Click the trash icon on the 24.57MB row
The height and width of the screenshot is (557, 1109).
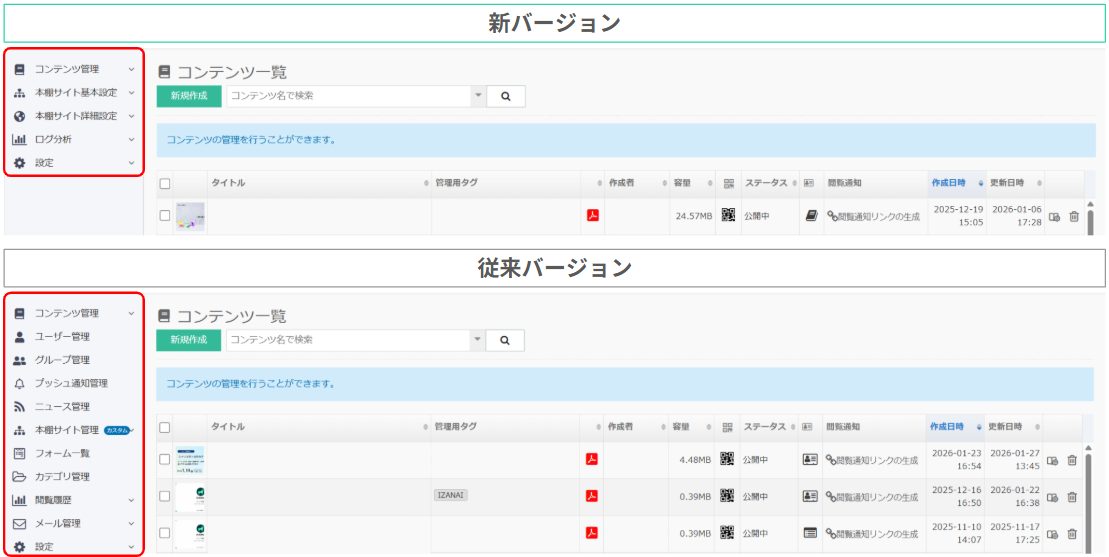click(x=1074, y=216)
